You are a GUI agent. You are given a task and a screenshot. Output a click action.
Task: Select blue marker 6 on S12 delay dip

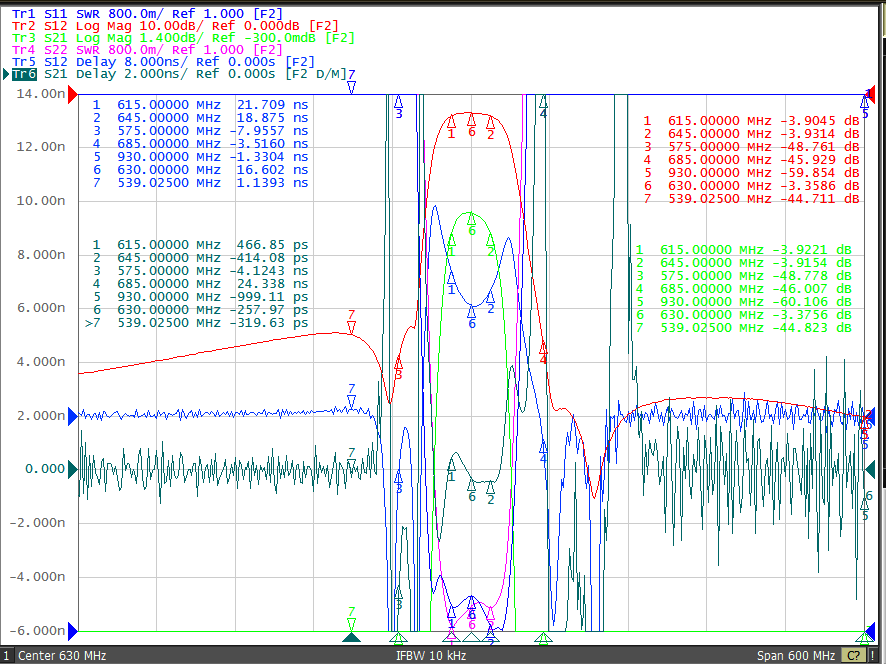coord(471,311)
